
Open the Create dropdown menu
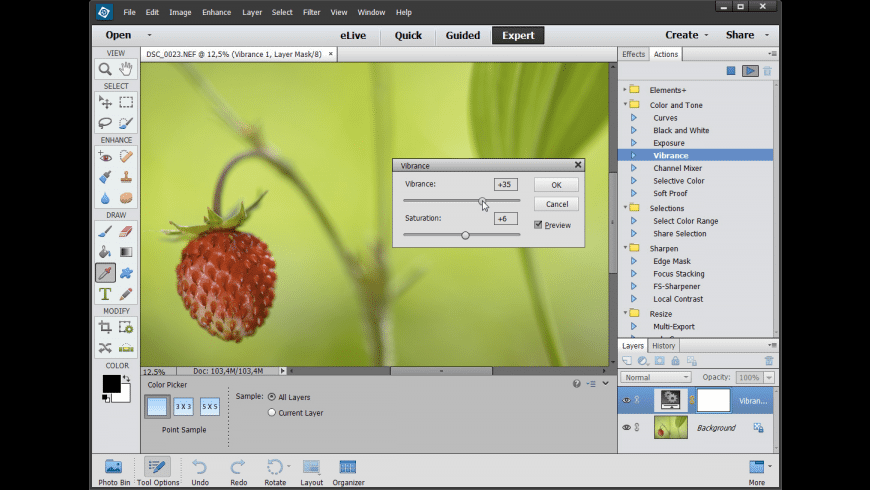[x=688, y=35]
